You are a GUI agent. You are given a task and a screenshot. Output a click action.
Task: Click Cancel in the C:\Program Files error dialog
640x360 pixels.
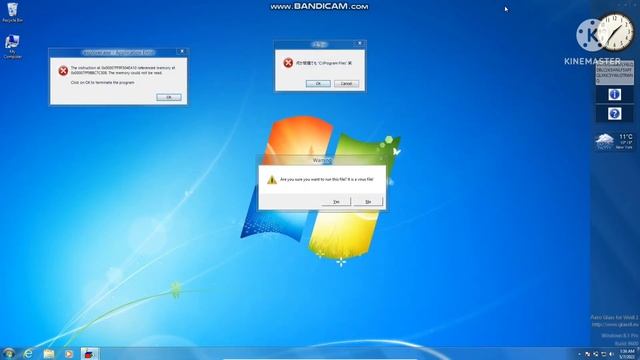[346, 83]
